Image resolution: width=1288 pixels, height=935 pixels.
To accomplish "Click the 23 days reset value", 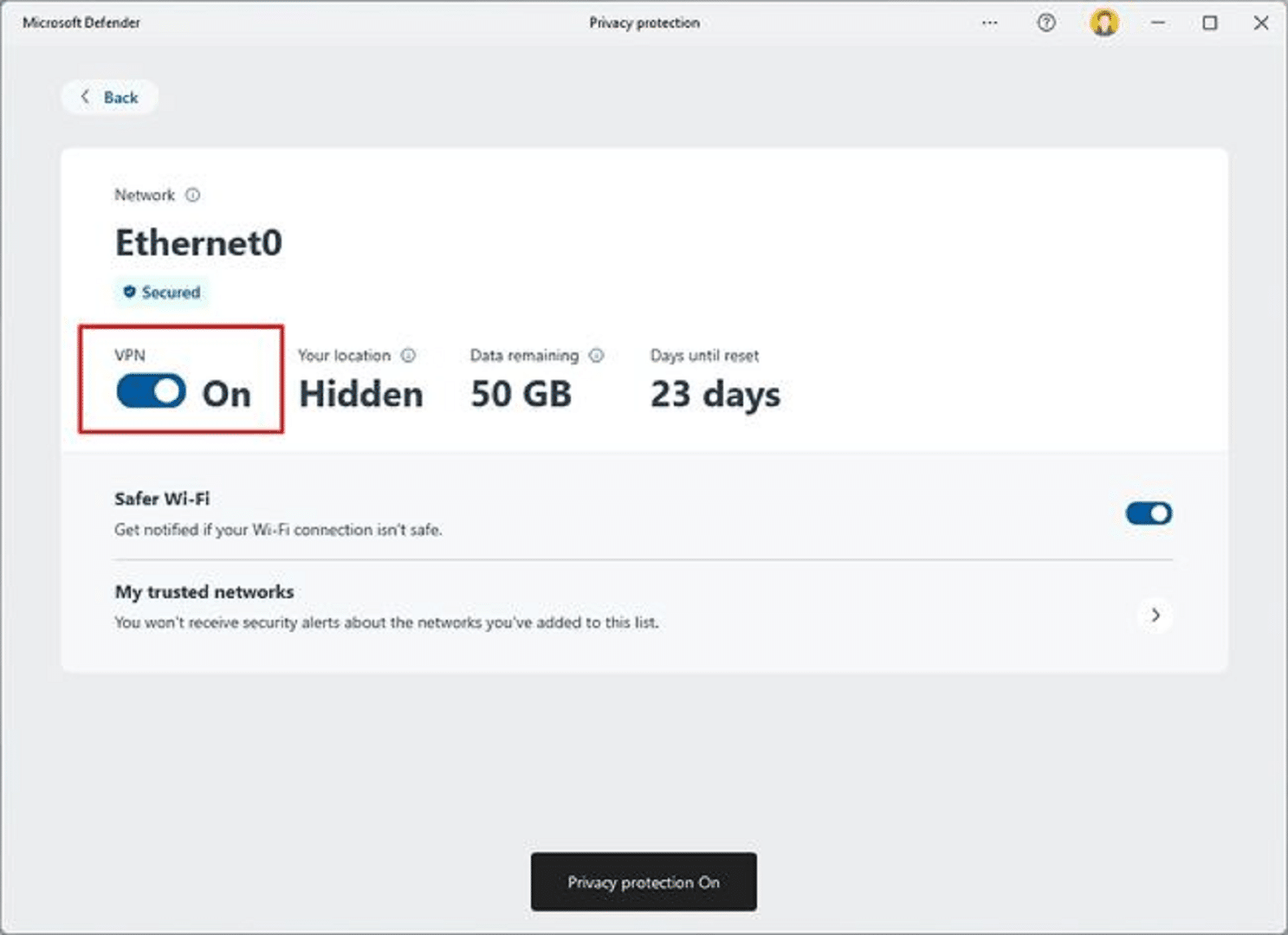I will click(x=715, y=396).
